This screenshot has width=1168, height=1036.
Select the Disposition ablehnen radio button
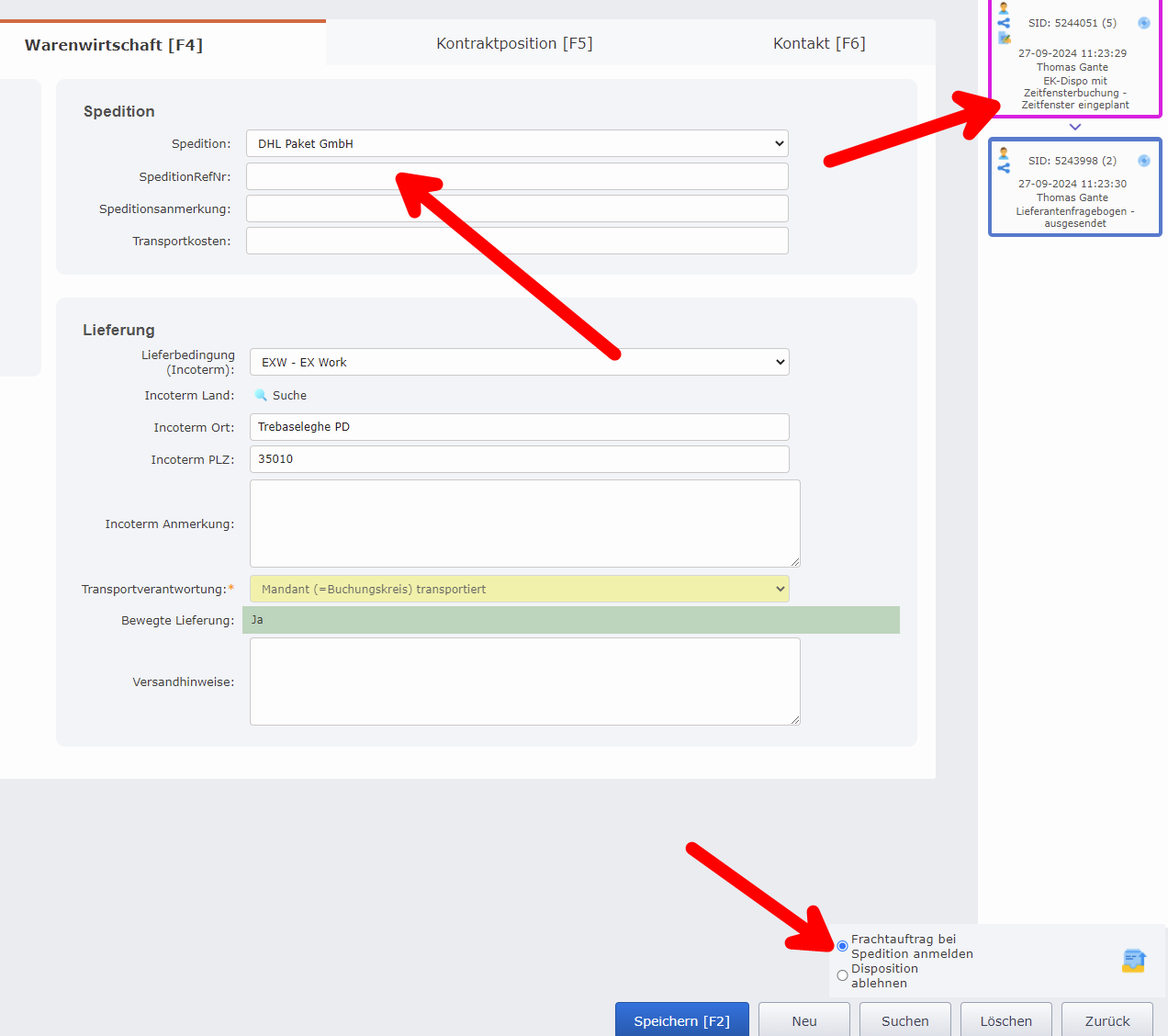pyautogui.click(x=842, y=975)
